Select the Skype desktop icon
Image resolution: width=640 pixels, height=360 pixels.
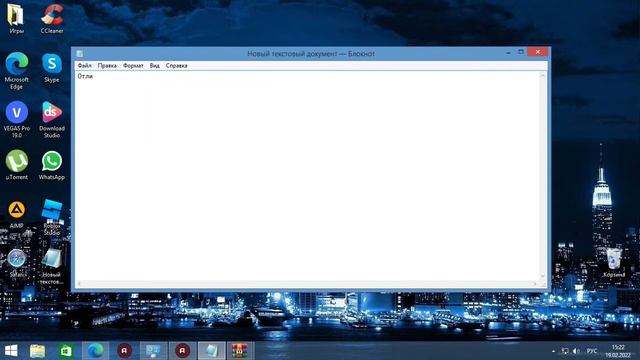click(52, 68)
